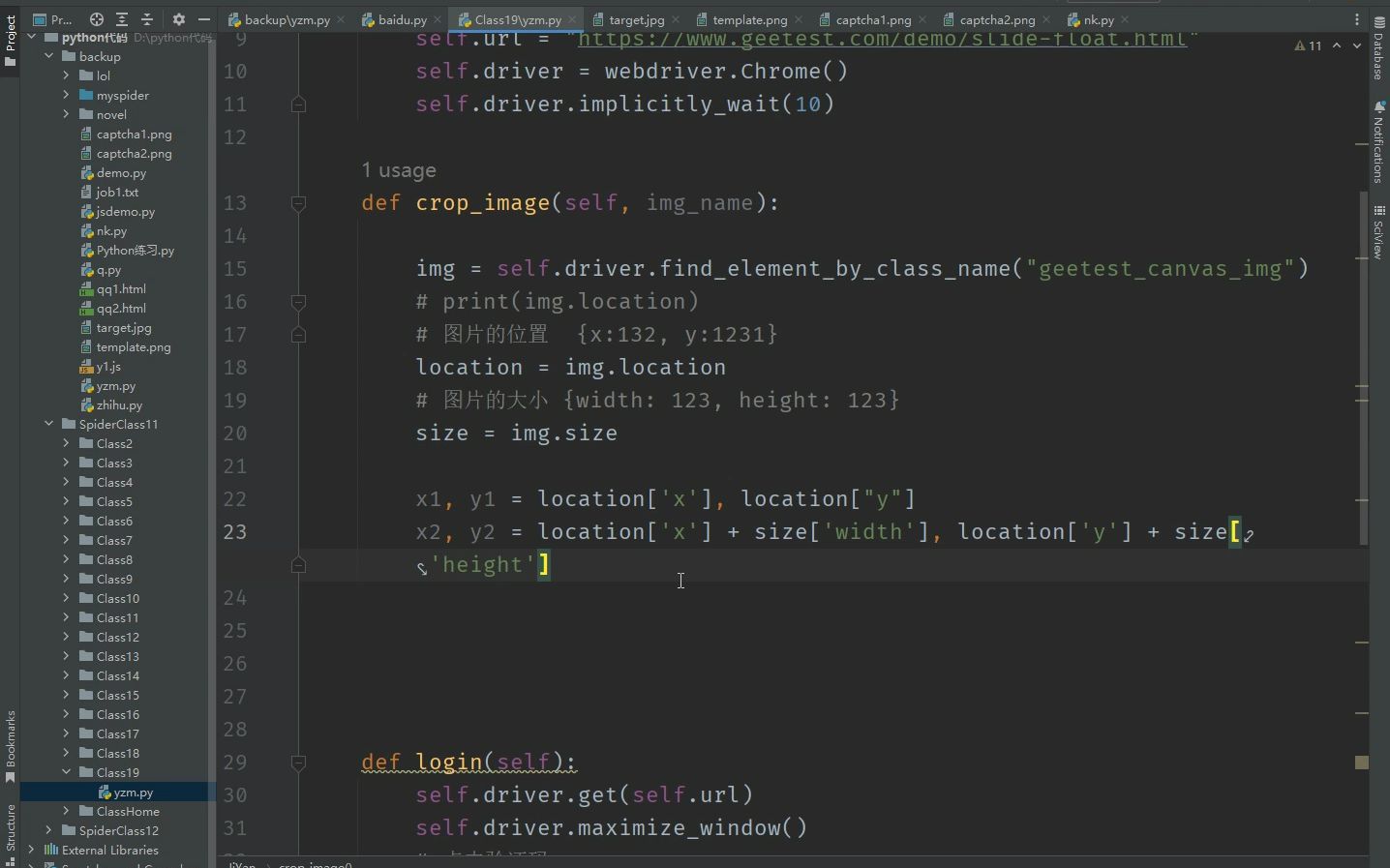Viewport: 1390px width, 868px height.
Task: Expand External Libraries node
Action: (x=31, y=850)
